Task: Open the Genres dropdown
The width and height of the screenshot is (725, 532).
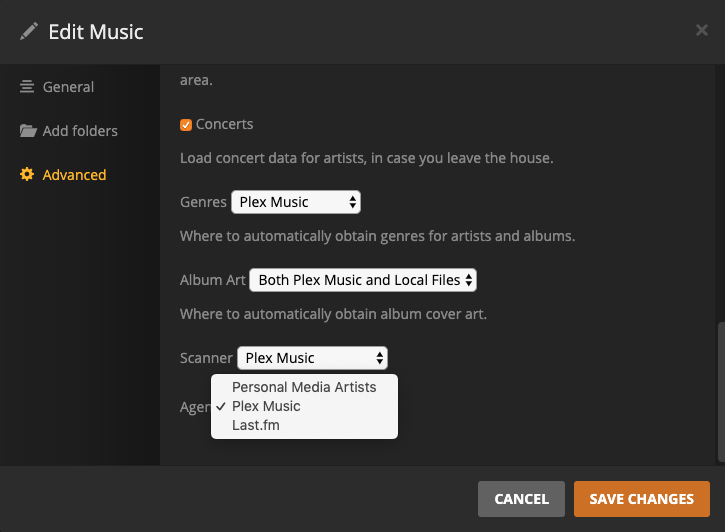Action: pyautogui.click(x=295, y=202)
